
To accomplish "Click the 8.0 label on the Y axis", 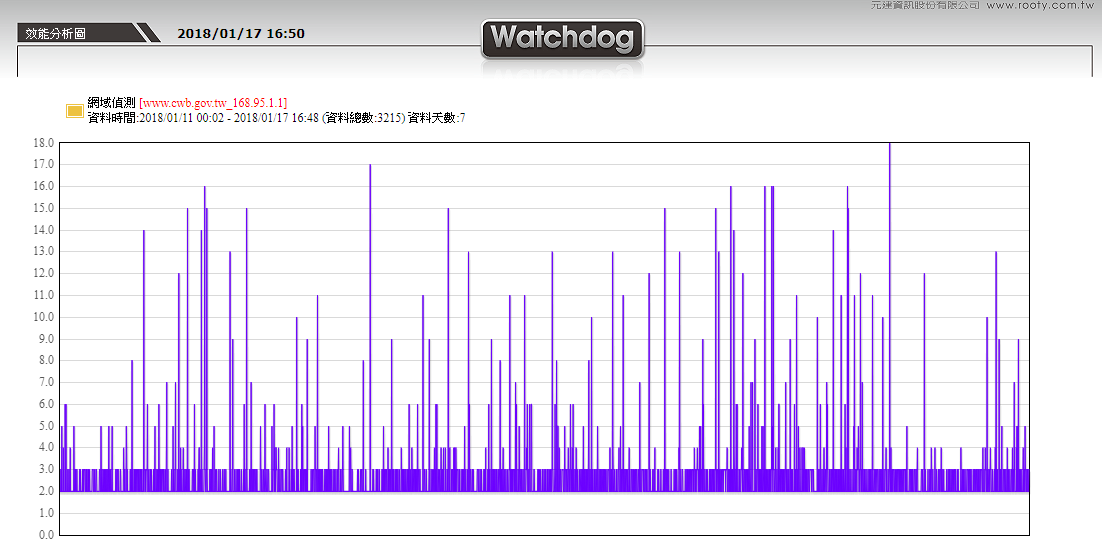I will (x=44, y=361).
